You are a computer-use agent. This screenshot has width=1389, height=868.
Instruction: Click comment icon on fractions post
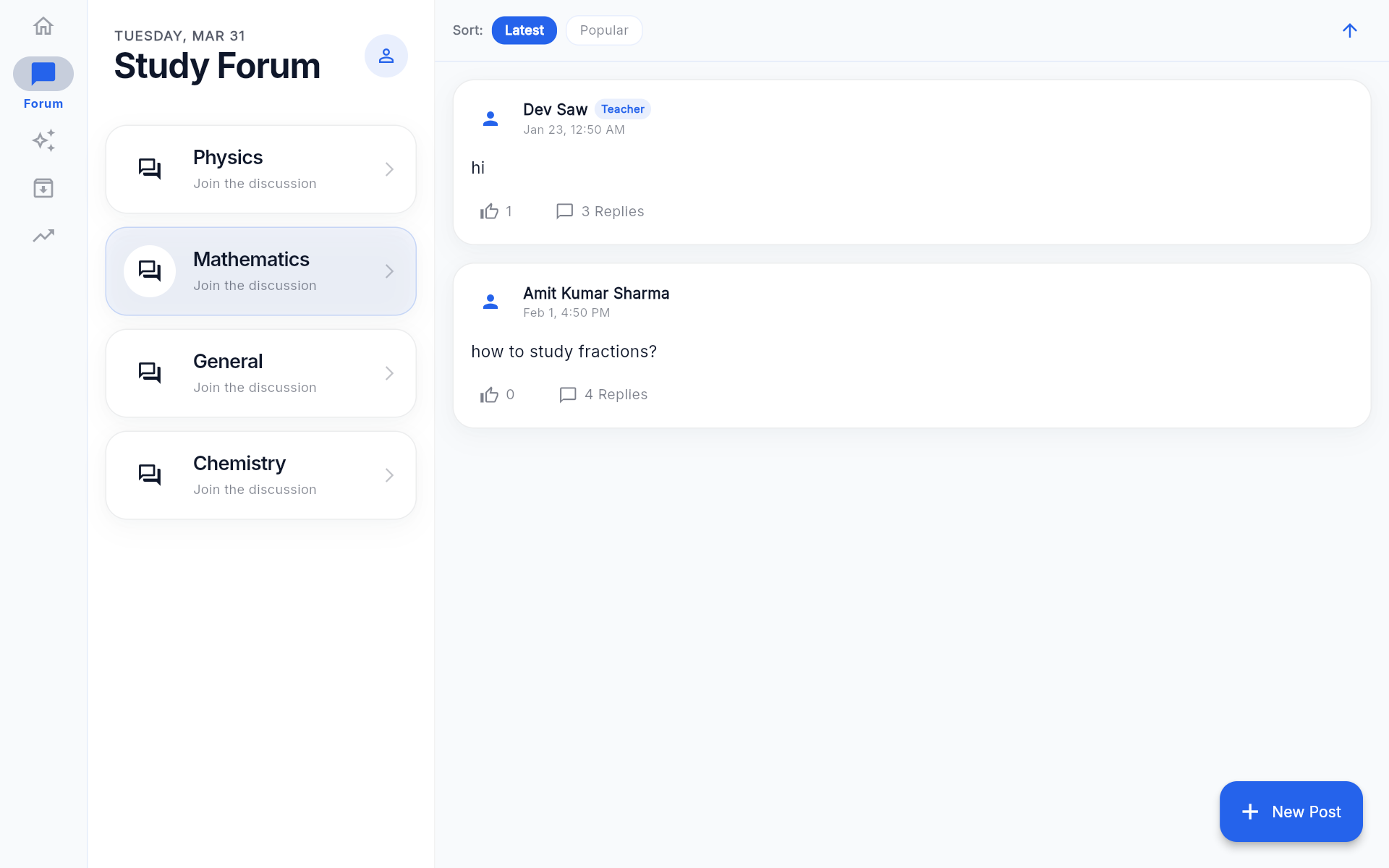click(x=568, y=394)
